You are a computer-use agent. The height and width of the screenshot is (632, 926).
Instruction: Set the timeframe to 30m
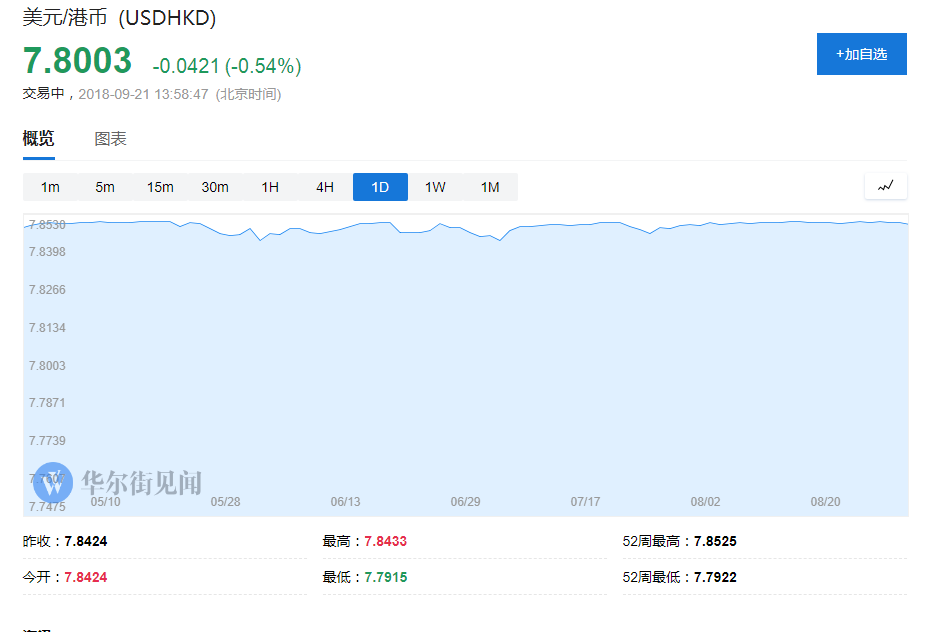[x=215, y=187]
